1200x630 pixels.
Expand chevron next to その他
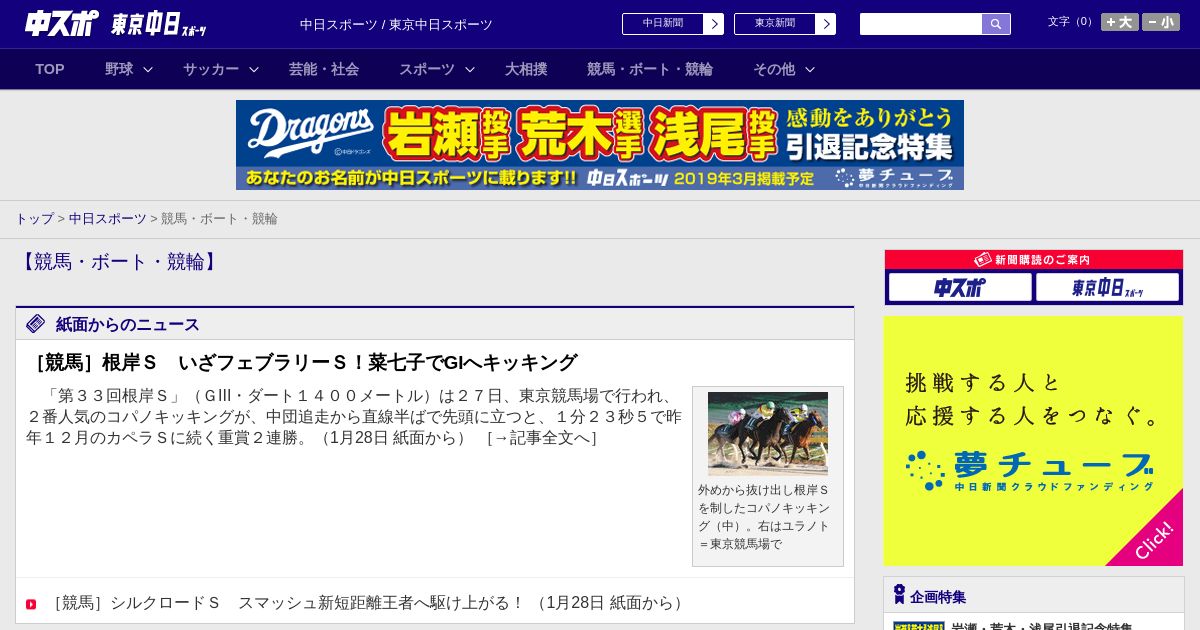tap(810, 69)
